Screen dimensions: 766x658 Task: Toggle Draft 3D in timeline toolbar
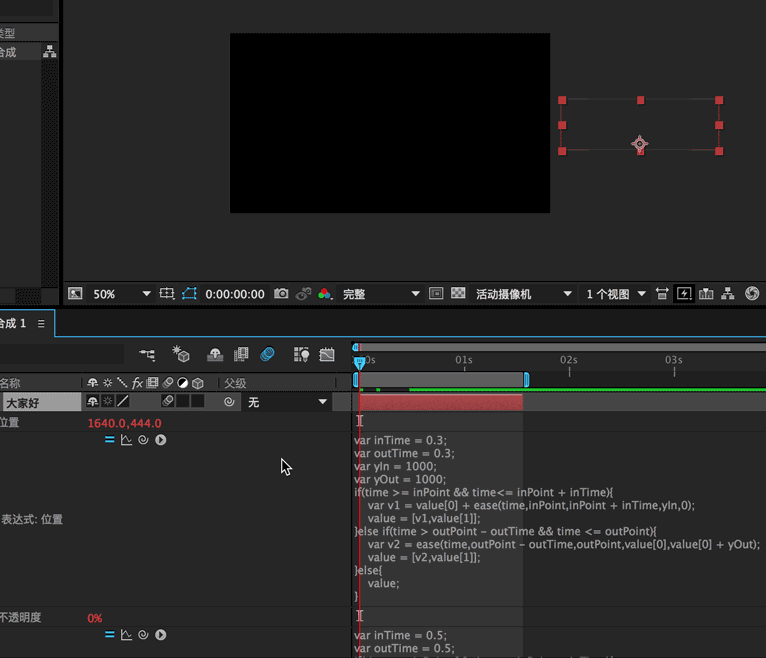(x=181, y=354)
